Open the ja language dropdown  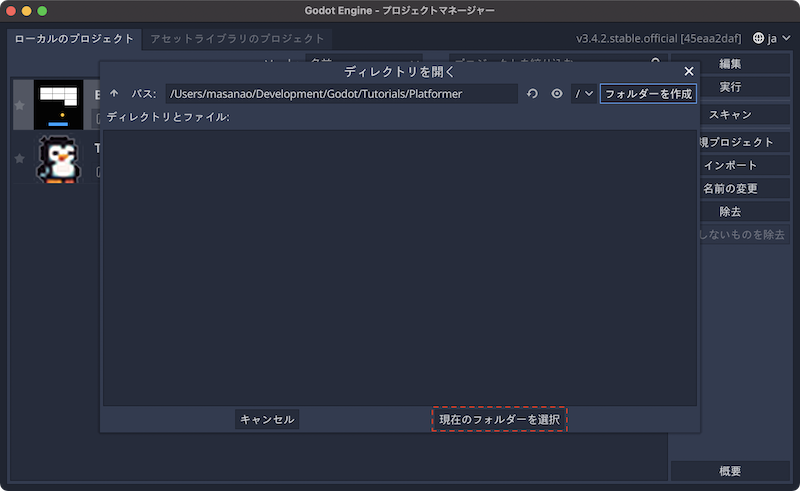[766, 39]
